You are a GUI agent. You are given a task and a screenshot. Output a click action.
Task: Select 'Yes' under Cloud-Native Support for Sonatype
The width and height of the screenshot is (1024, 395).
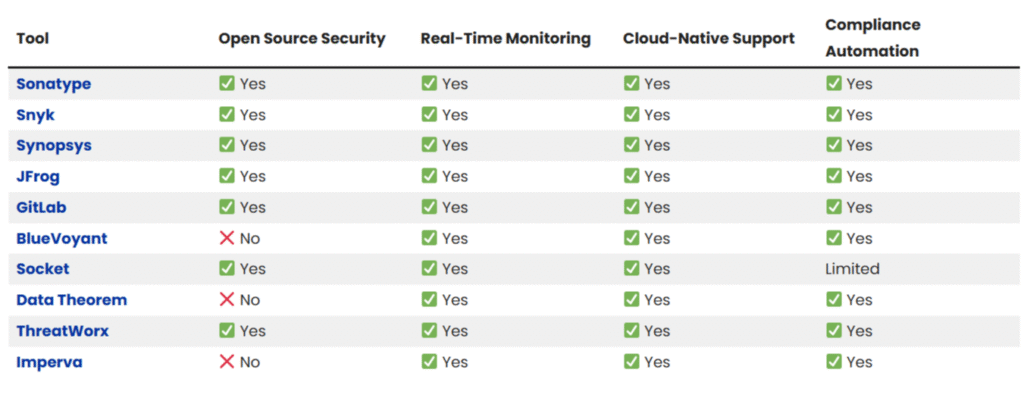[658, 84]
